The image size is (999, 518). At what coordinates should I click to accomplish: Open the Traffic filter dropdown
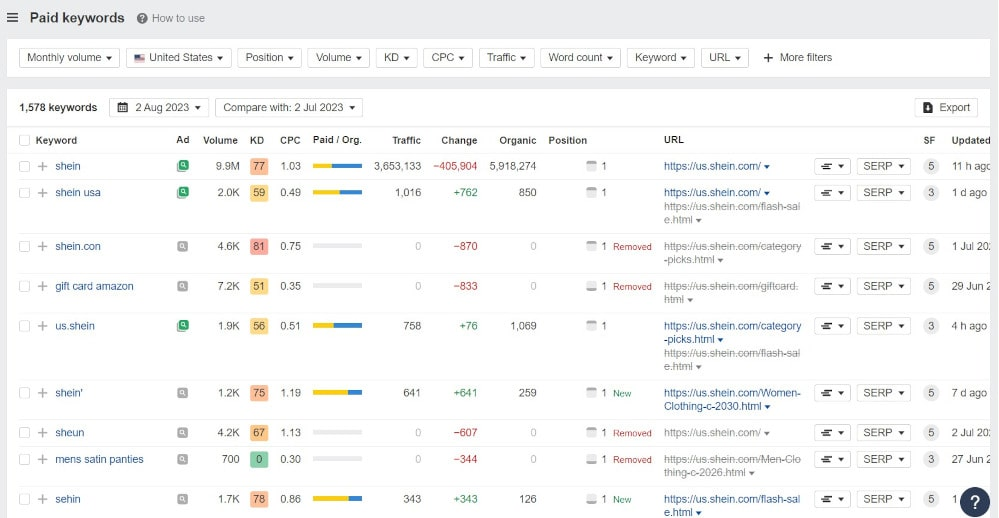coord(507,57)
